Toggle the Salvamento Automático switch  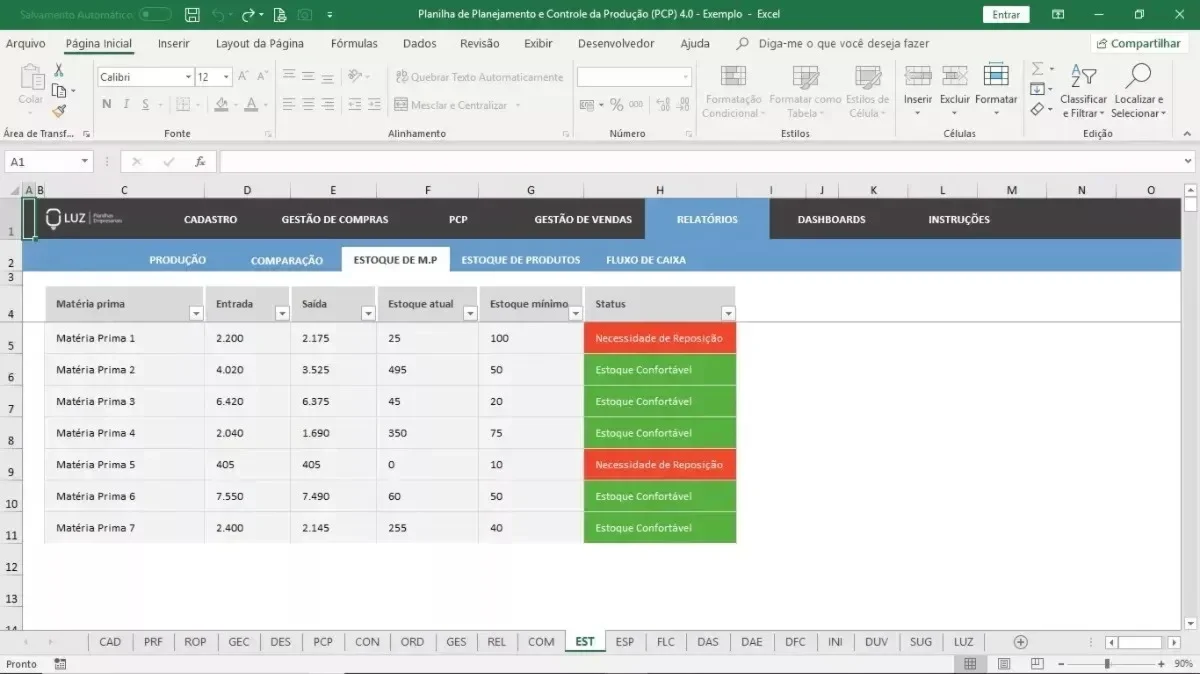coord(155,15)
